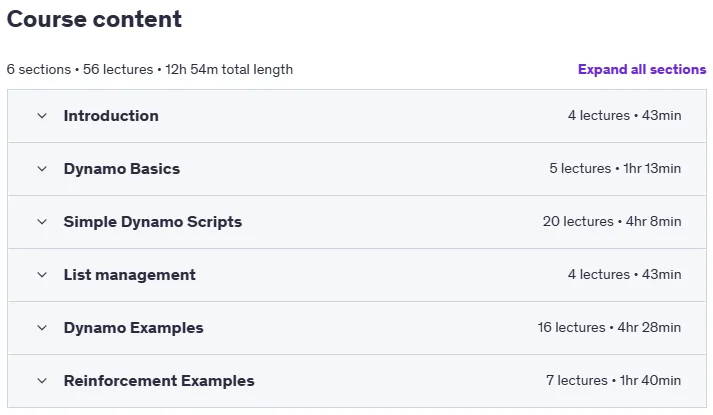Screen dimensions: 713x415
Task: Click the 7 lectures 1hr 40min label
Action: [x=613, y=380]
